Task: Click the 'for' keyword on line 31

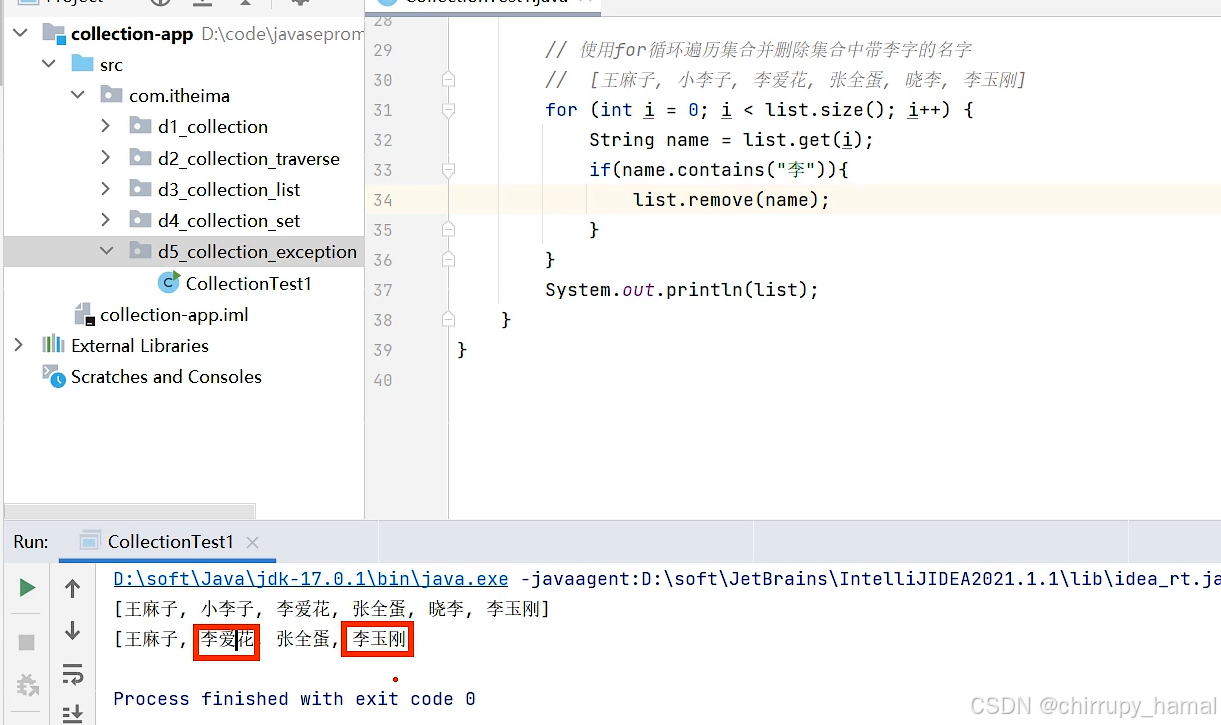Action: pos(561,110)
